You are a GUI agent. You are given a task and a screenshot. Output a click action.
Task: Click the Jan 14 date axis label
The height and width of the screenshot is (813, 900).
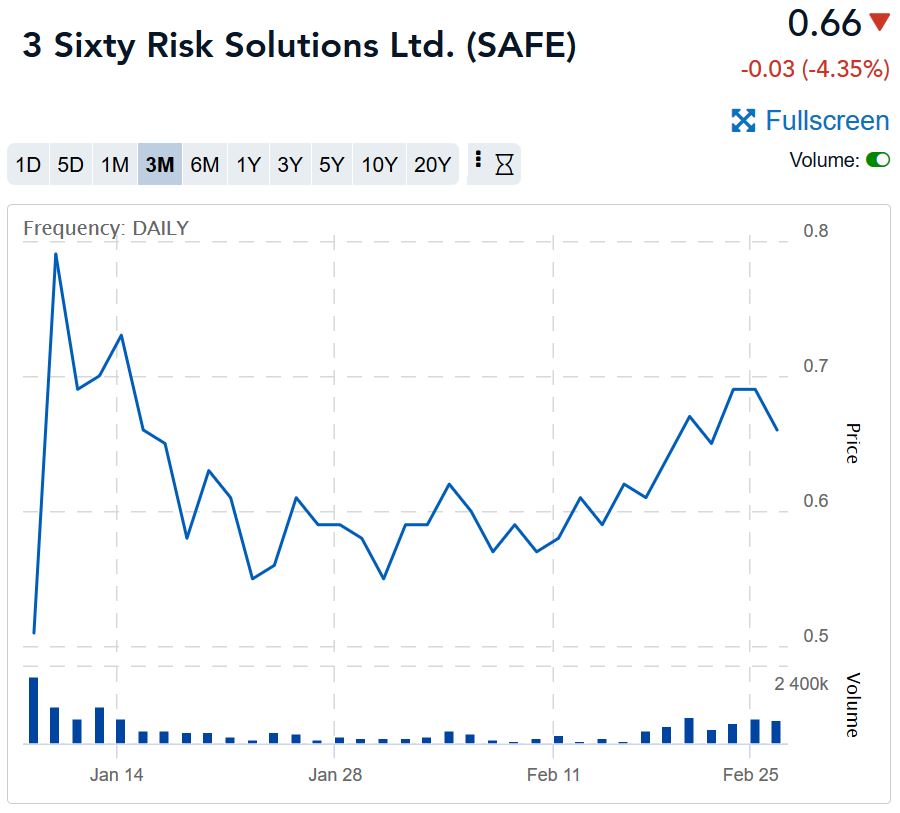point(117,775)
